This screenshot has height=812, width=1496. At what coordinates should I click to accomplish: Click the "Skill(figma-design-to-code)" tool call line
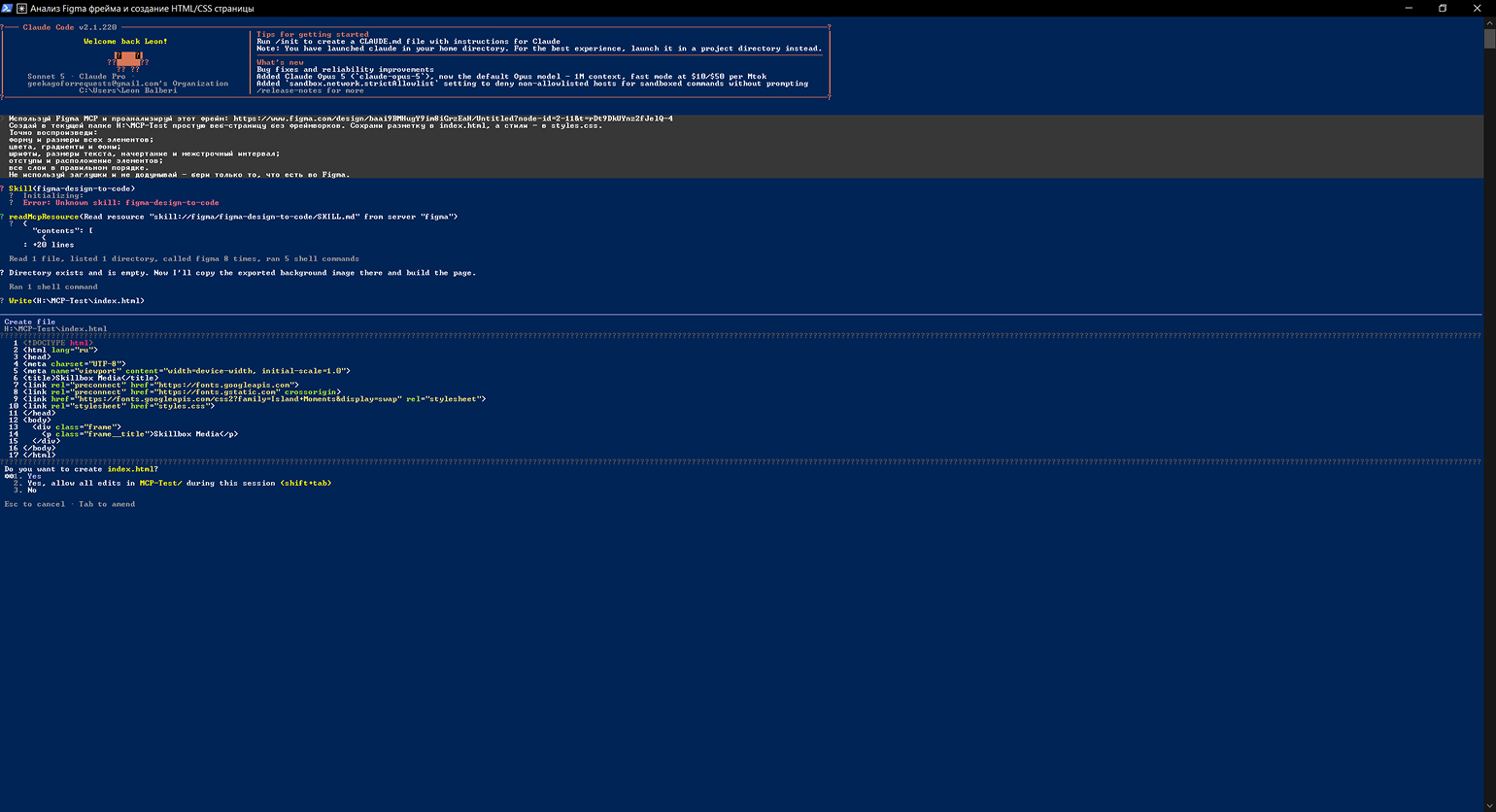72,188
